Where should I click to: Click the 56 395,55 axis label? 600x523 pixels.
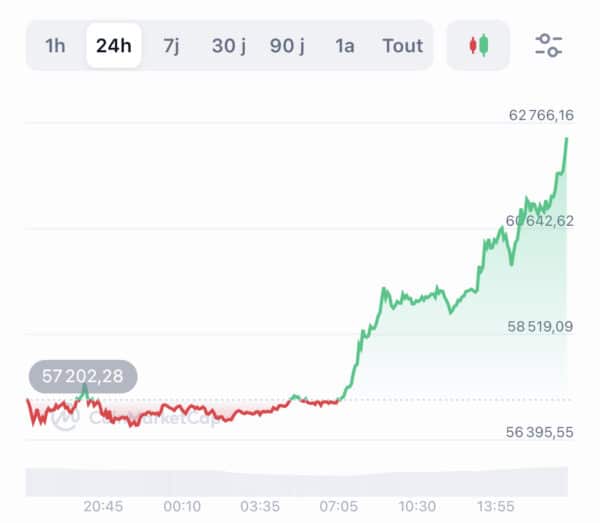pos(540,432)
